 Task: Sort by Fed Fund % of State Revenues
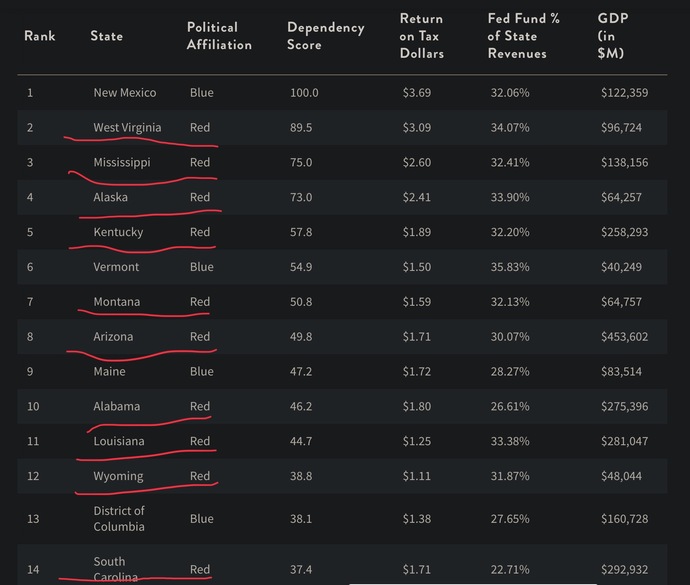click(524, 36)
